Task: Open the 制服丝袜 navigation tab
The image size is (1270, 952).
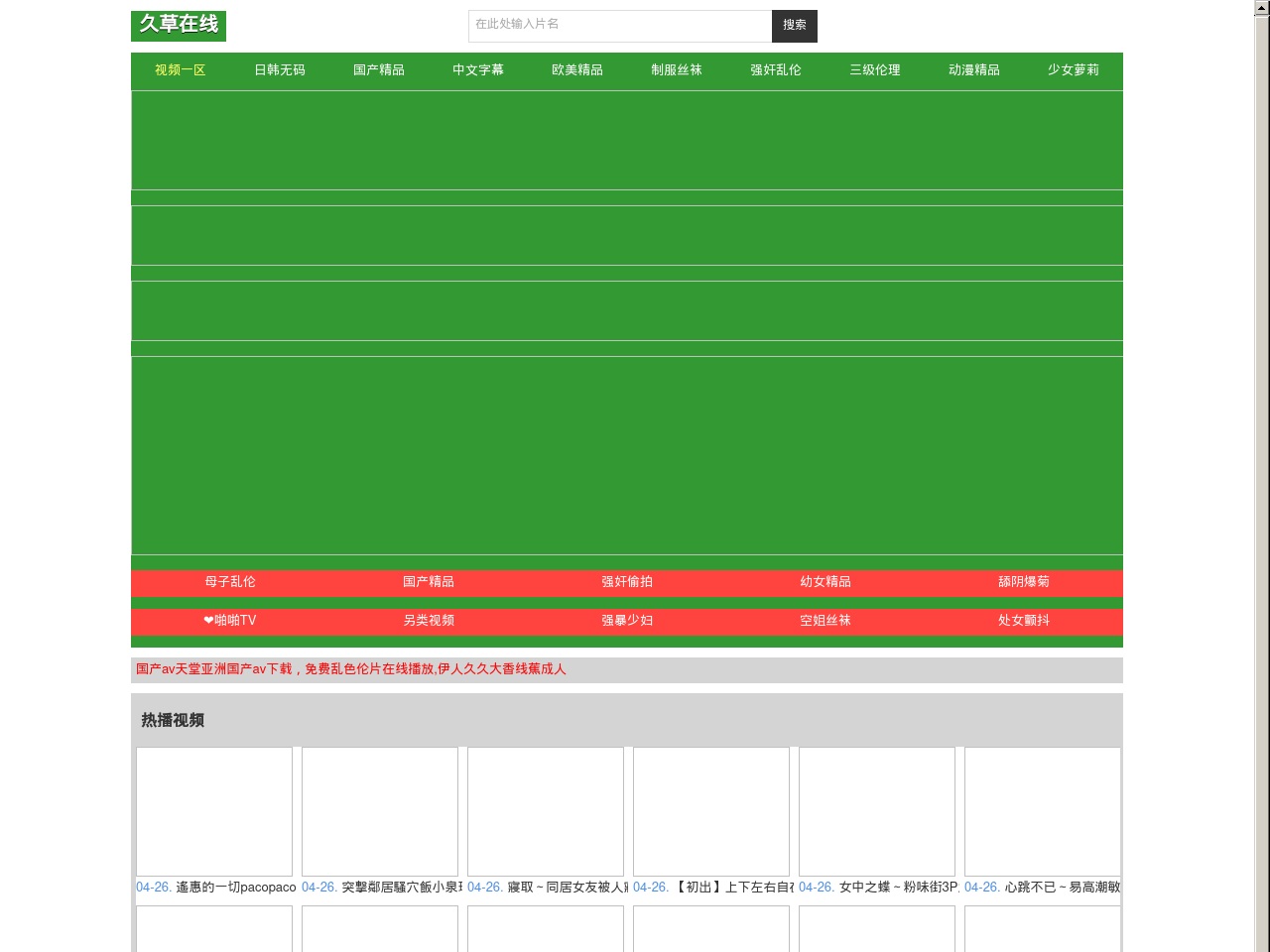Action: (677, 70)
